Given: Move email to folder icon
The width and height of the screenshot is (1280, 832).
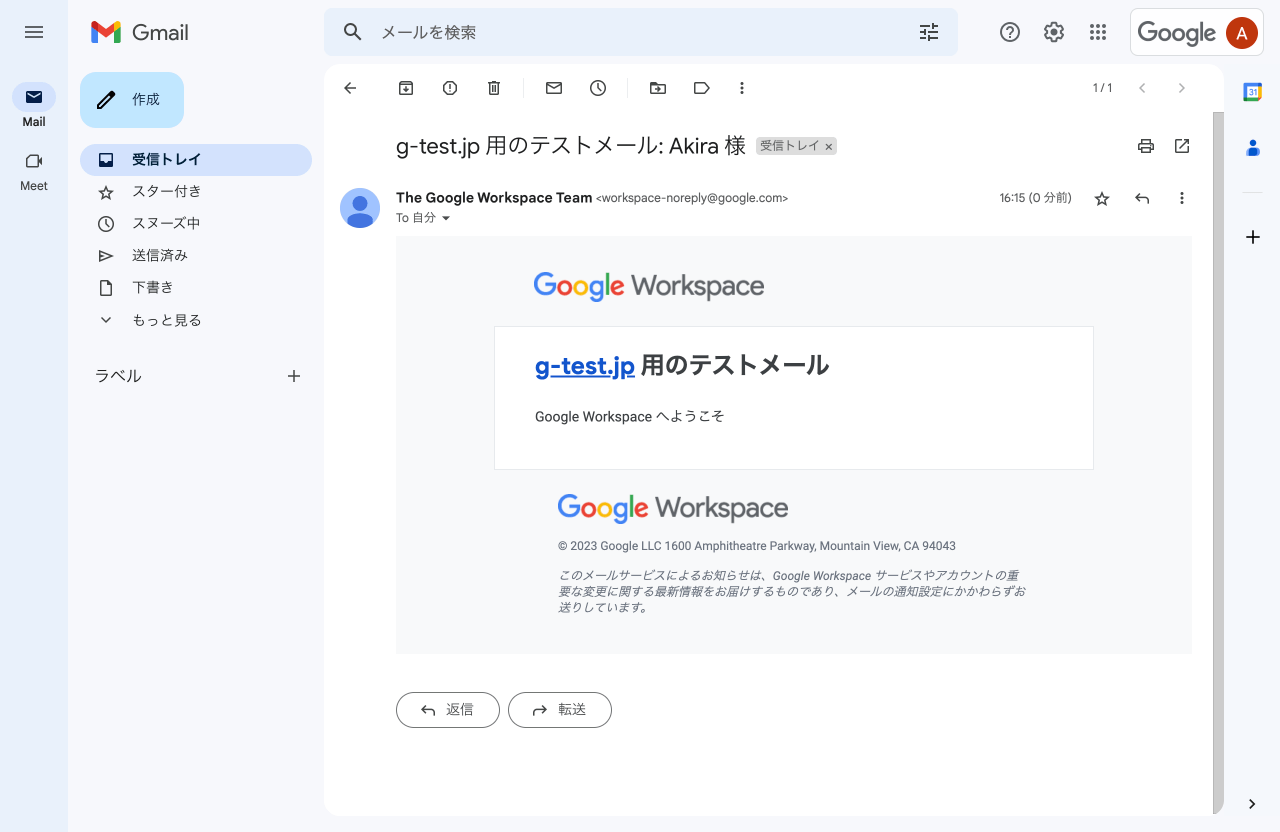Looking at the screenshot, I should [x=658, y=88].
